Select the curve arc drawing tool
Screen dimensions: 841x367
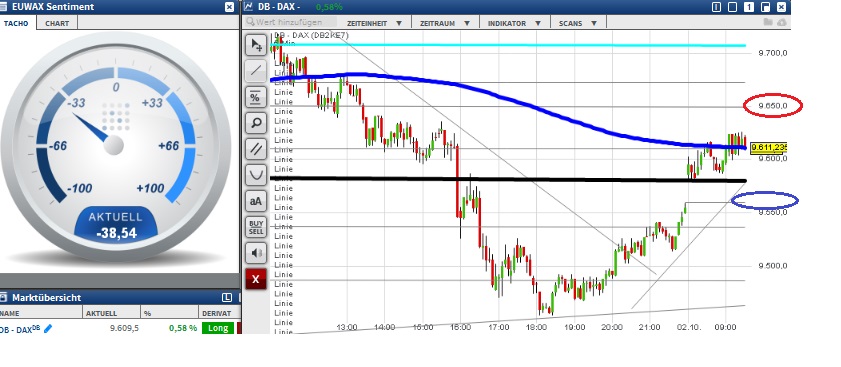coord(256,175)
